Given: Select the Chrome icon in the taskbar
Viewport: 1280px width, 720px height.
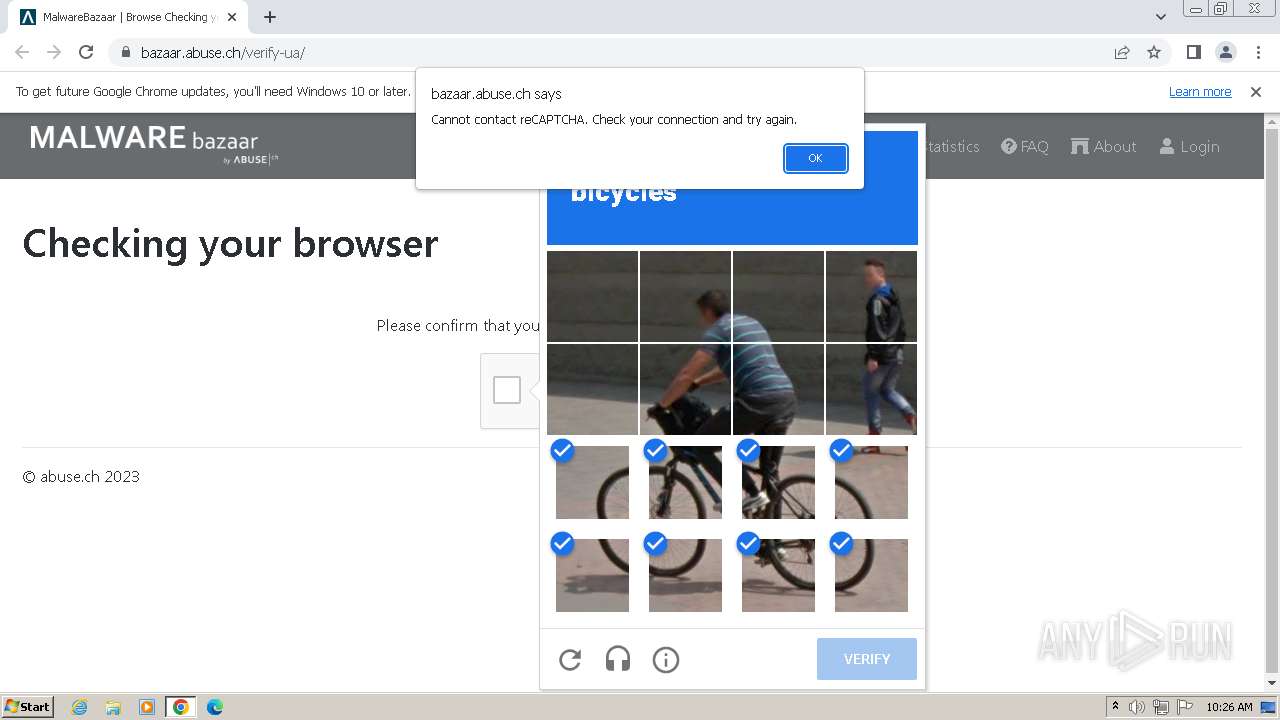Looking at the screenshot, I should (x=181, y=707).
